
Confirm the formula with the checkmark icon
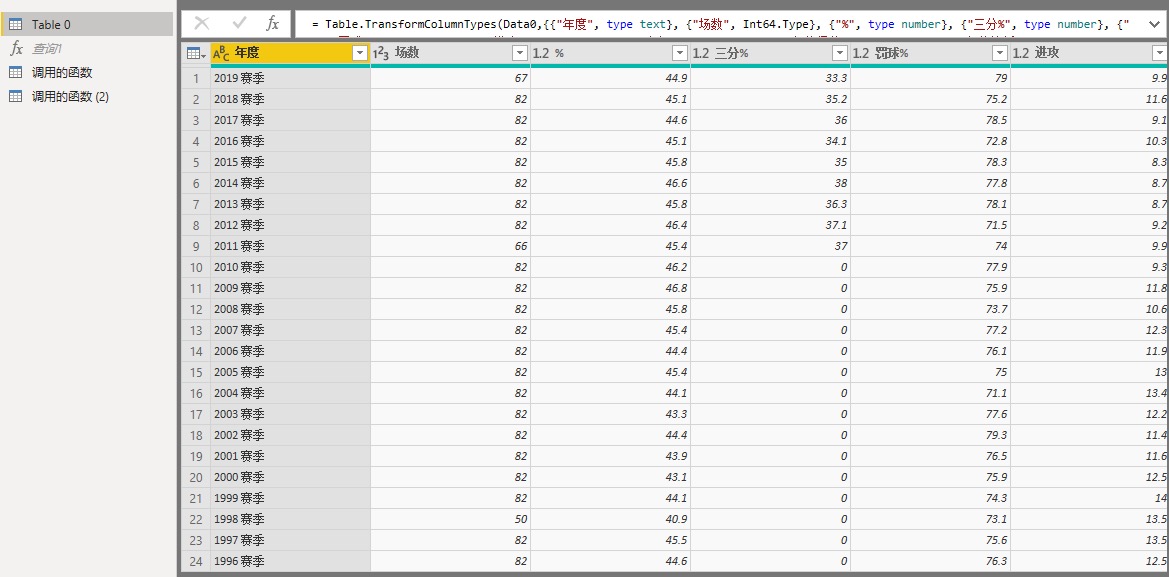[238, 23]
